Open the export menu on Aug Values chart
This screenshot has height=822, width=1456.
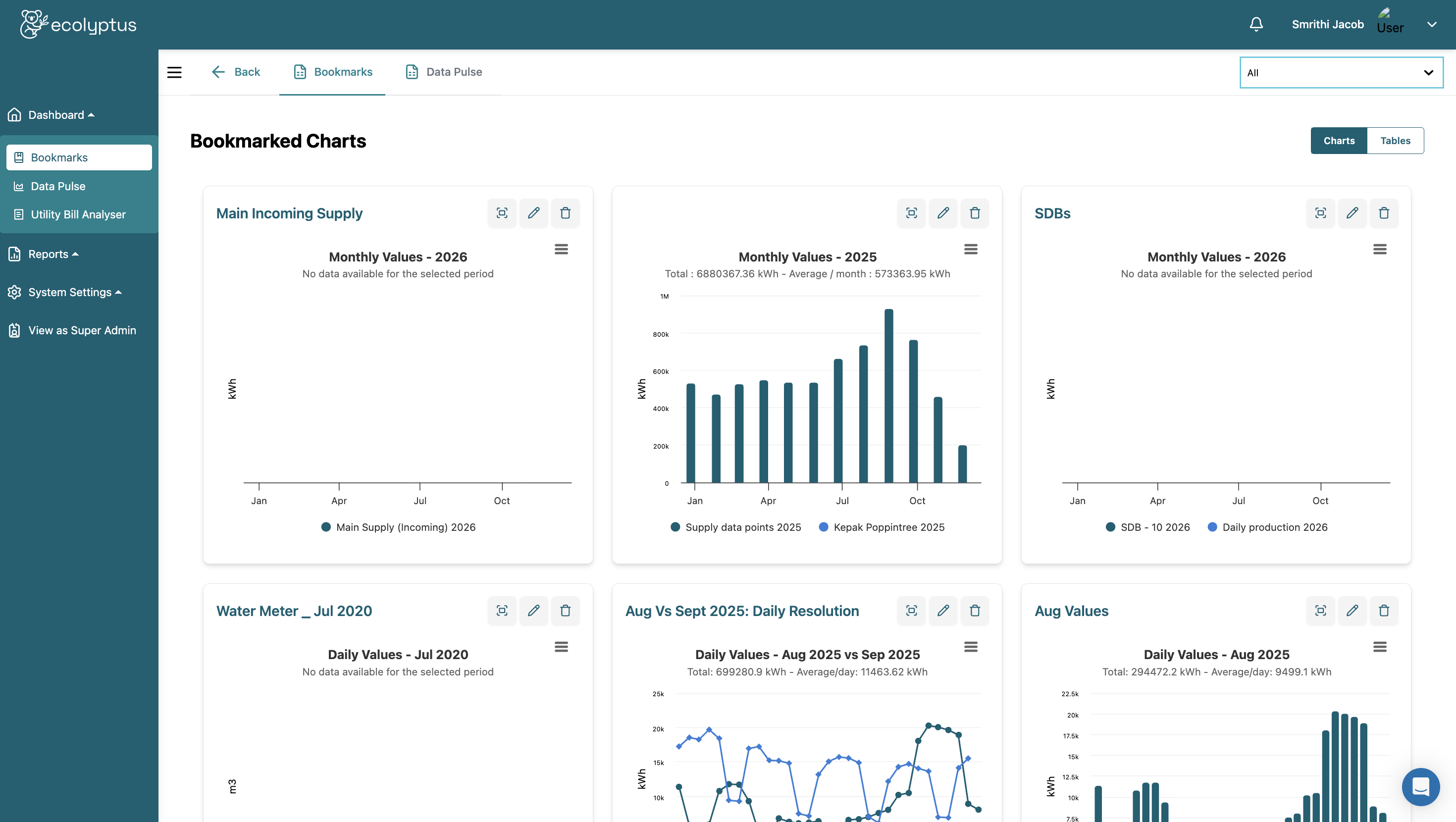pyautogui.click(x=1380, y=646)
